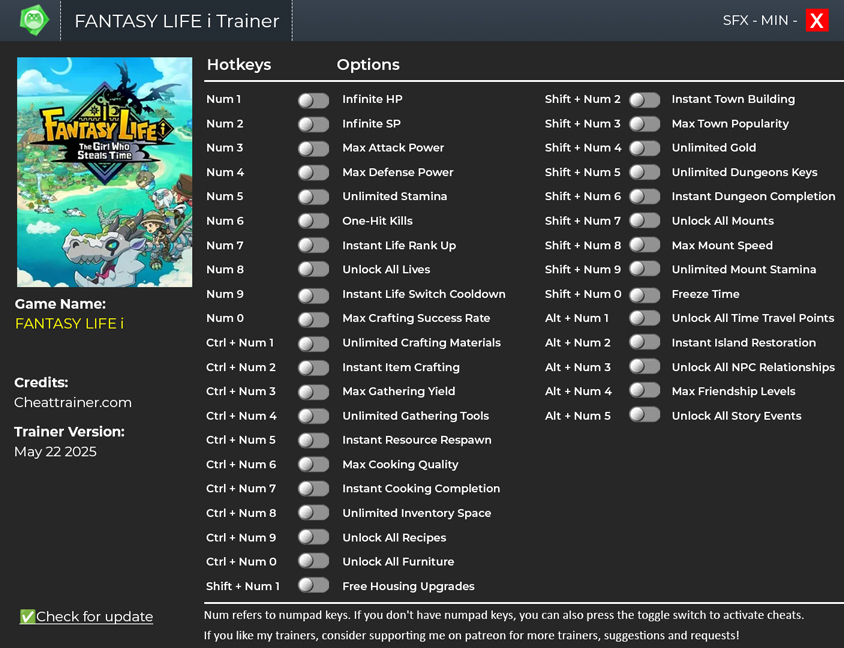
Task: Turn on the Freeze Time toggle
Action: pyautogui.click(x=644, y=295)
